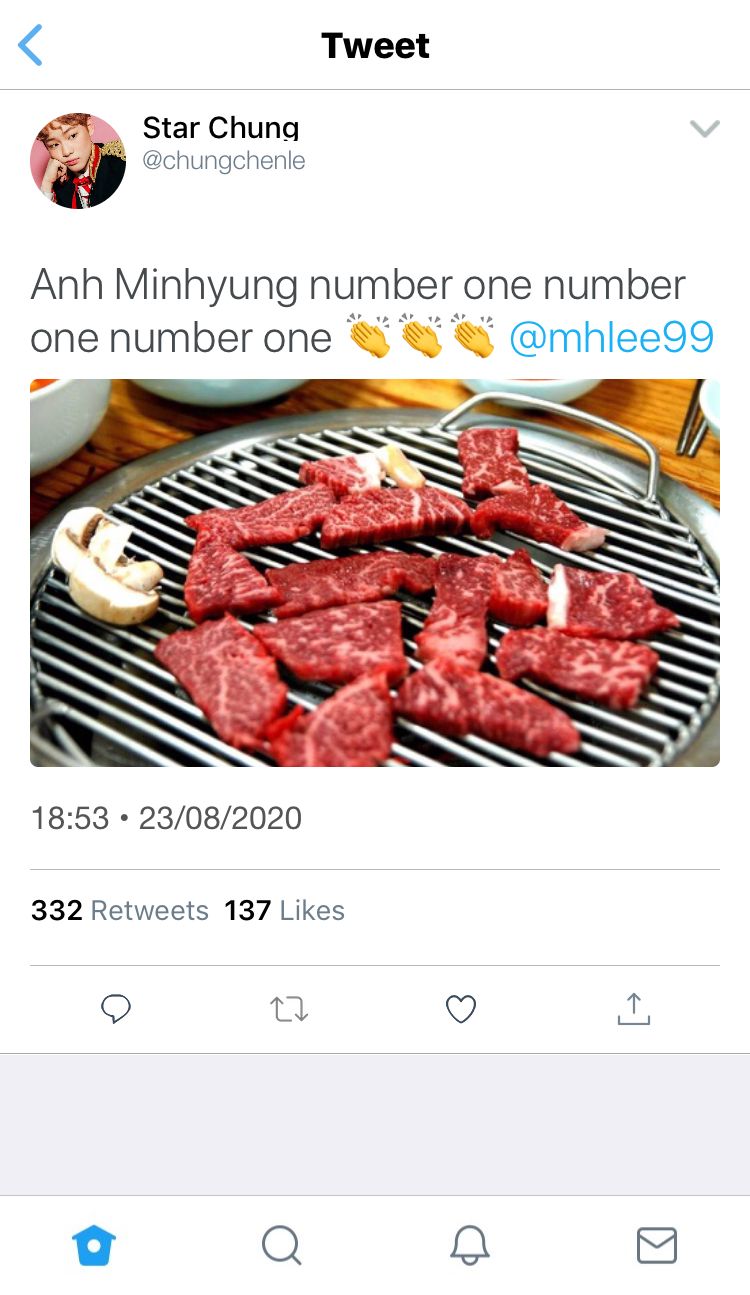Image resolution: width=750 pixels, height=1295 pixels.
Task: Open the tweet options chevron menu
Action: click(705, 128)
